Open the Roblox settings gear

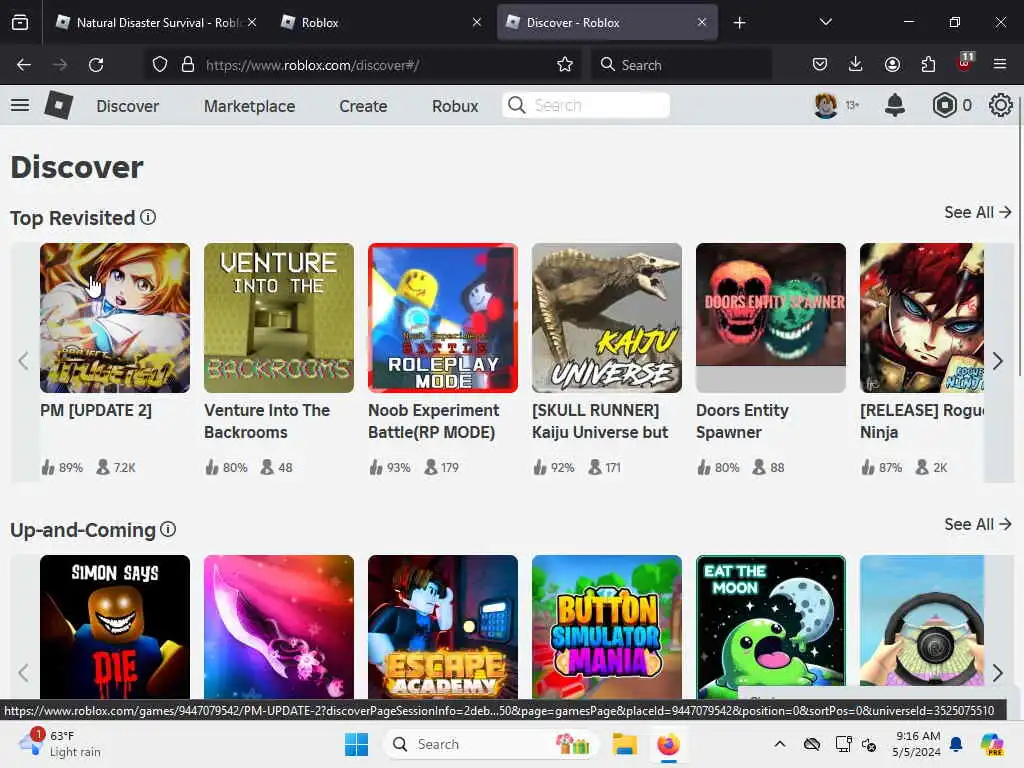pyautogui.click(x=1000, y=105)
